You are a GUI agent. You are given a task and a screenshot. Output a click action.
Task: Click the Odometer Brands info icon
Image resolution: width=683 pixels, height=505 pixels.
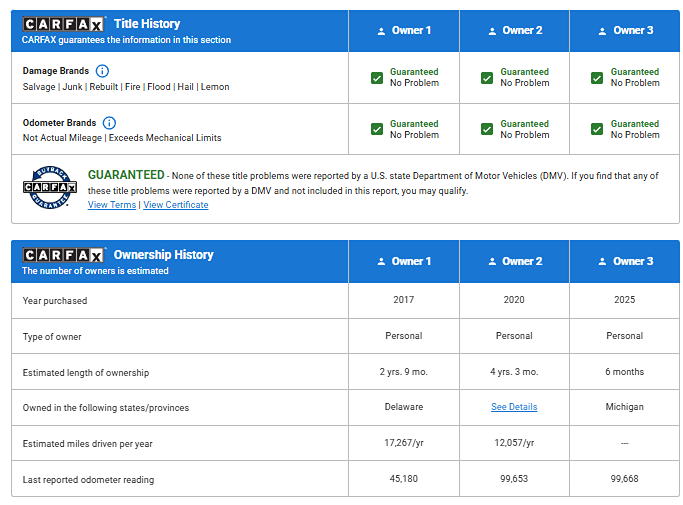110,123
